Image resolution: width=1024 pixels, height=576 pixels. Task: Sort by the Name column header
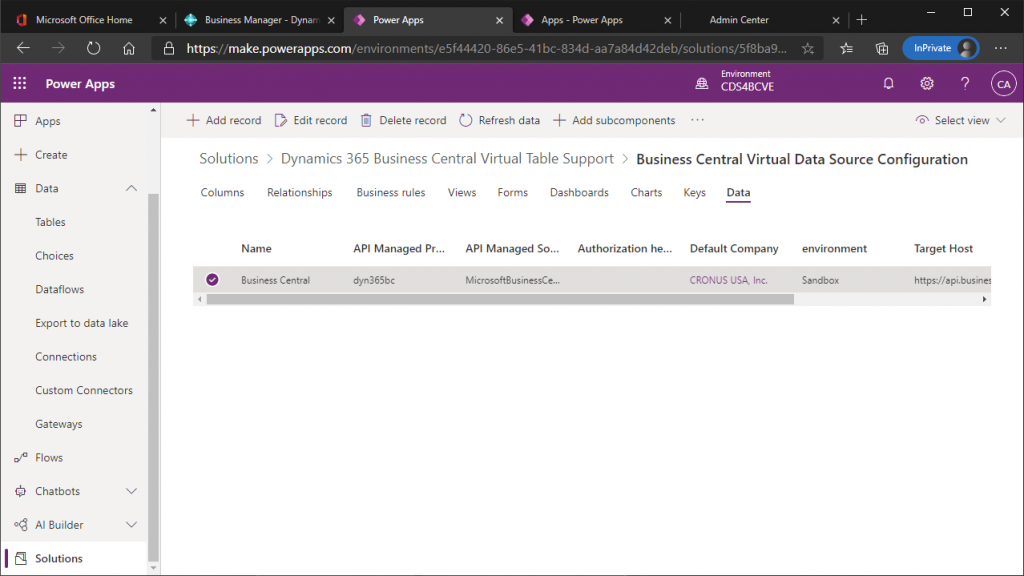pos(256,248)
